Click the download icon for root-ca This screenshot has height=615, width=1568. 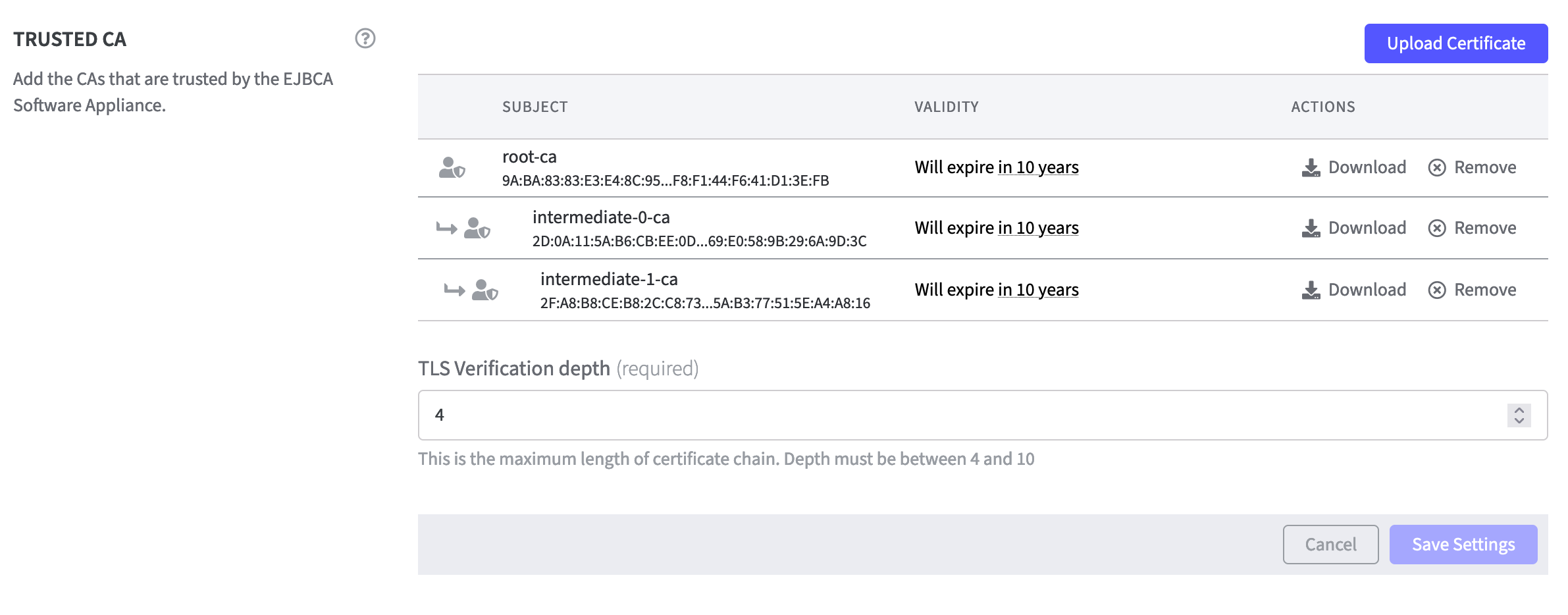pyautogui.click(x=1311, y=168)
